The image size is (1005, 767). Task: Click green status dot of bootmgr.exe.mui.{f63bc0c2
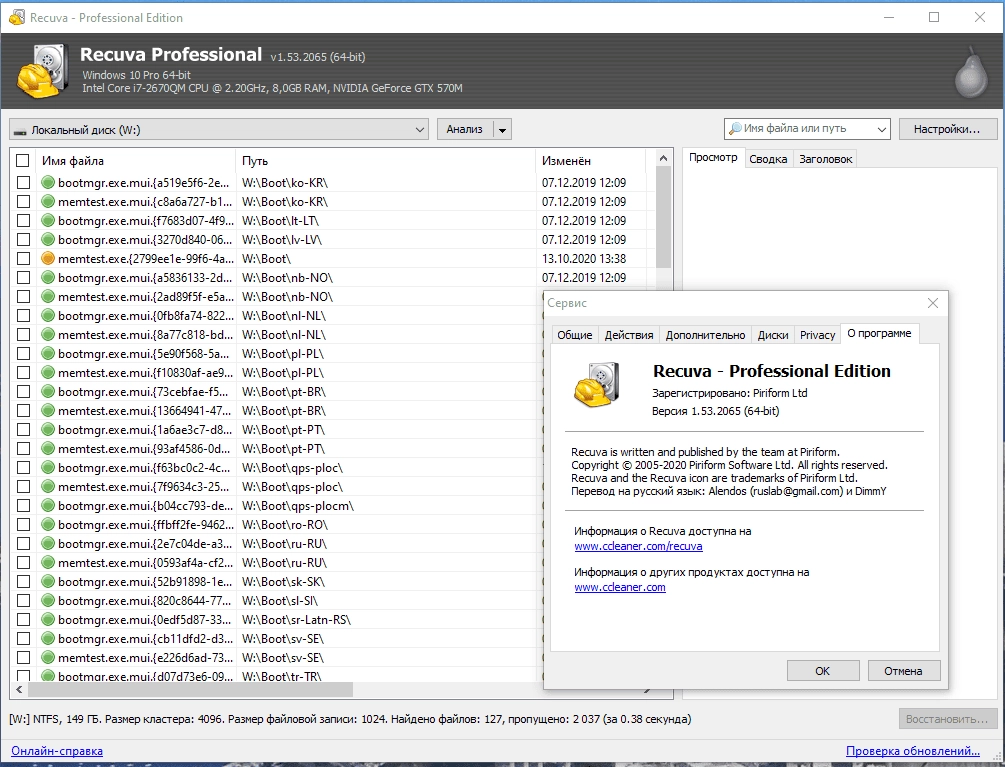[47, 468]
